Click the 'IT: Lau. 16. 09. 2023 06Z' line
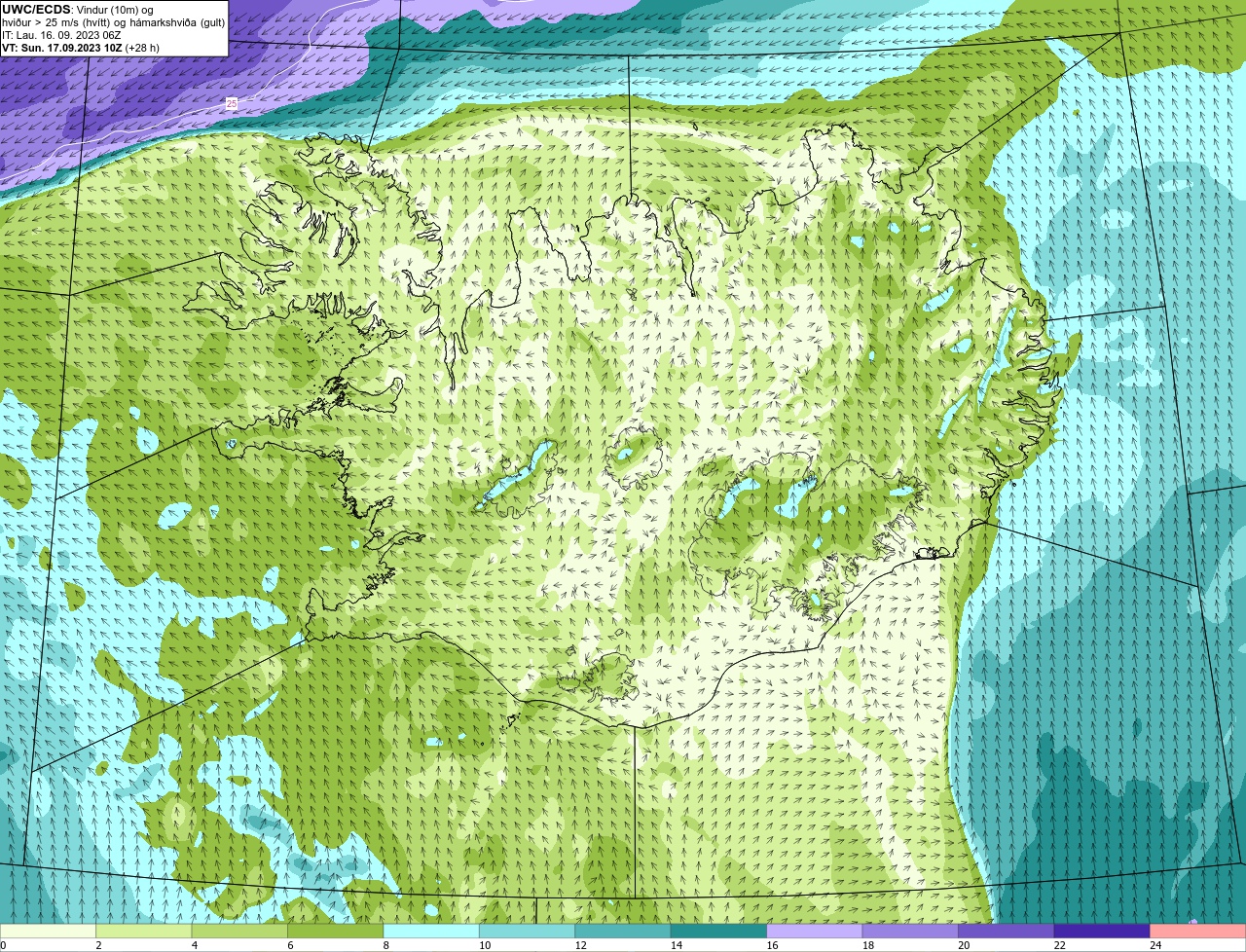Screen dimensions: 1246x952 click(61, 35)
